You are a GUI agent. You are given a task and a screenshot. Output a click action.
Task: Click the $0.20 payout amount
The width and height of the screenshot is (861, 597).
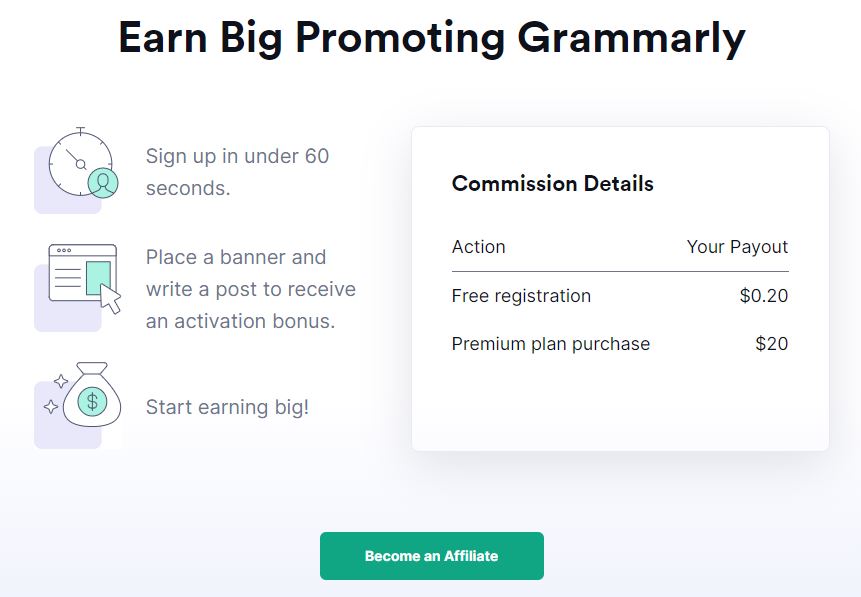(x=763, y=295)
